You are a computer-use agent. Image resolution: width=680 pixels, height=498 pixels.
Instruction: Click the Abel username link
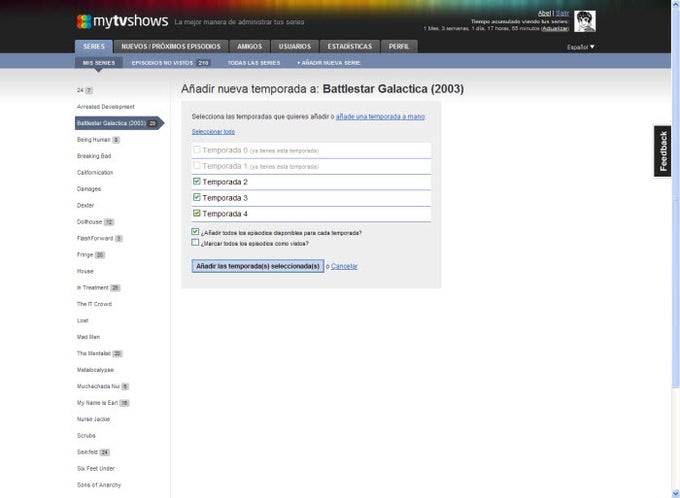[544, 13]
